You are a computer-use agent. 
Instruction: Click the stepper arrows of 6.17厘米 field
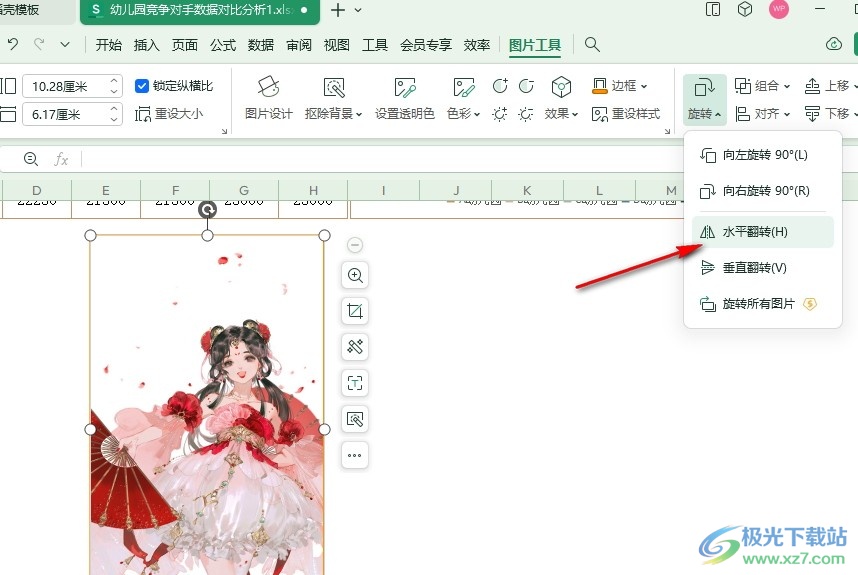[114, 114]
